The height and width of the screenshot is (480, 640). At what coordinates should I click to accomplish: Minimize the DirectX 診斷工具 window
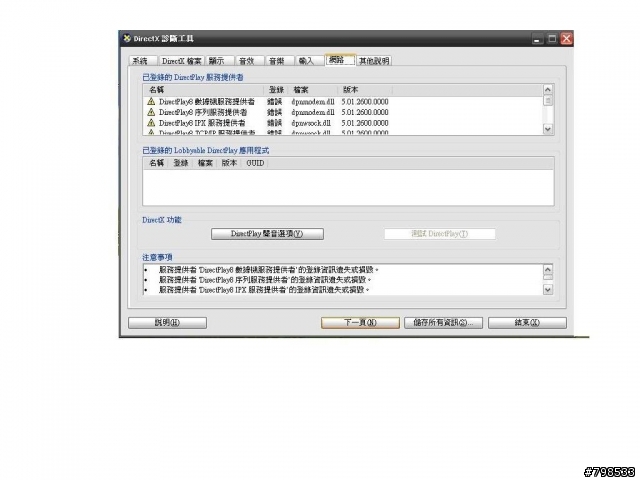(537, 39)
